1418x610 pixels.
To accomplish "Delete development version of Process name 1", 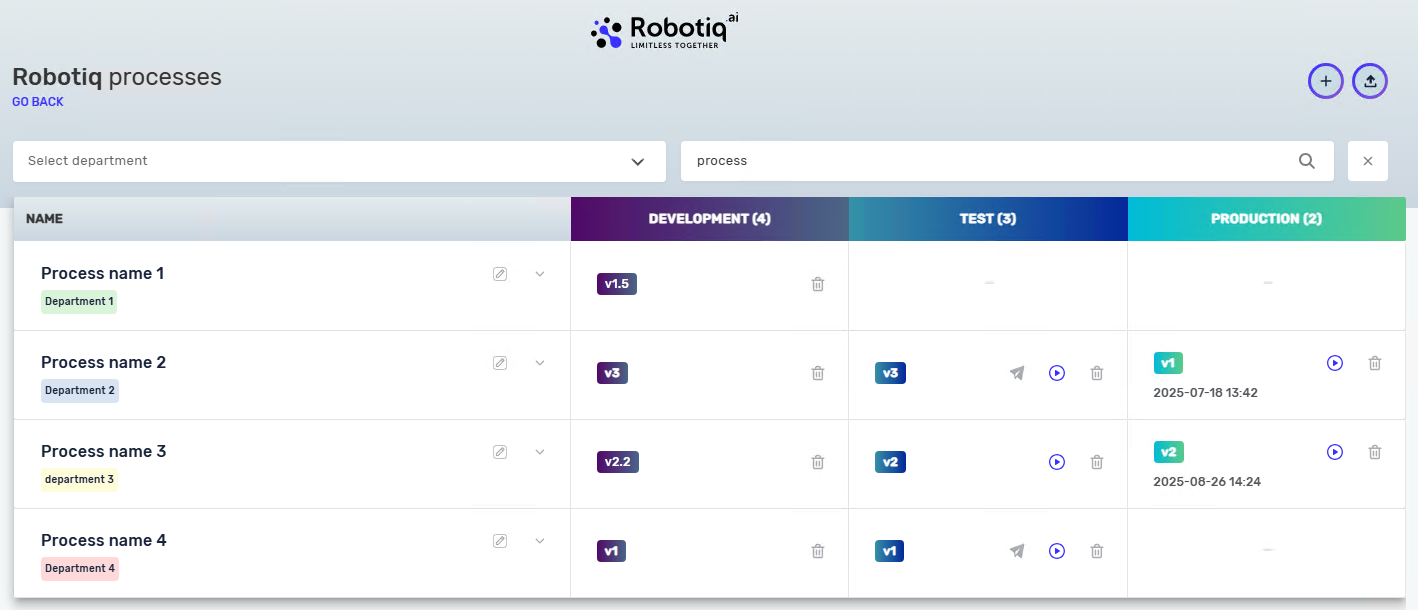I will (818, 284).
